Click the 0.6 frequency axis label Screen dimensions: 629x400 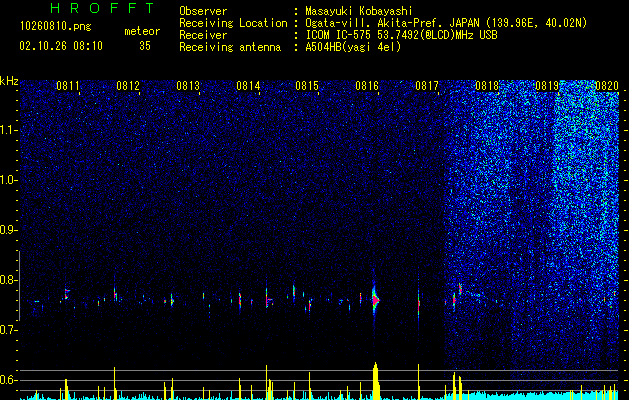(8, 380)
